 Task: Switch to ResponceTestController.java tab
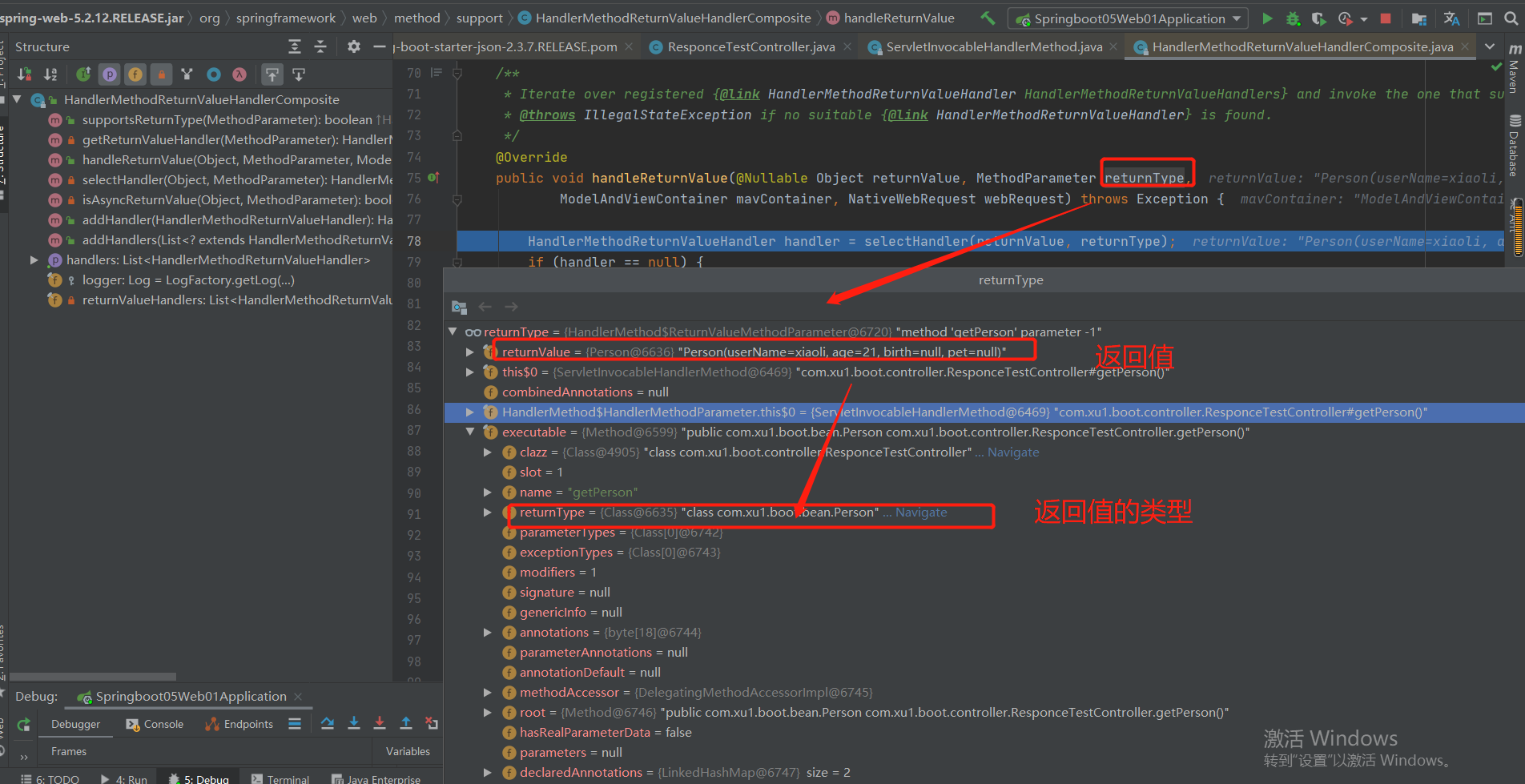(x=750, y=47)
